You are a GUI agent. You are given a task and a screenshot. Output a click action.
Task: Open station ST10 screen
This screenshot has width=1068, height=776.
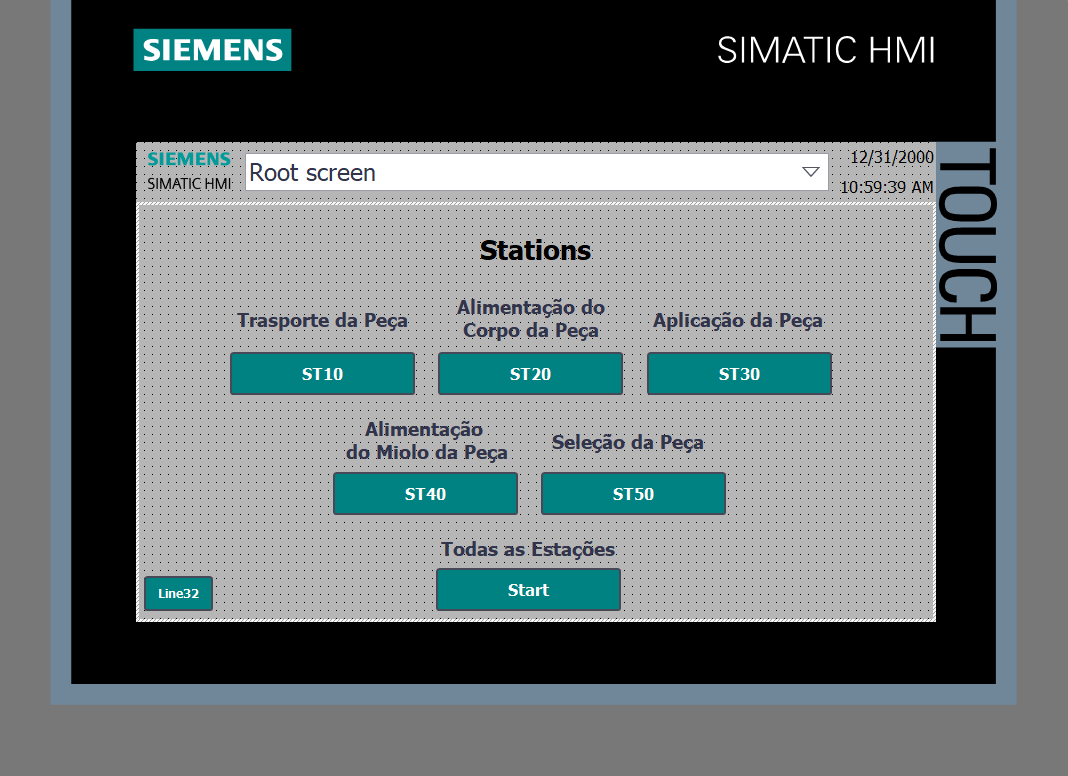(322, 373)
